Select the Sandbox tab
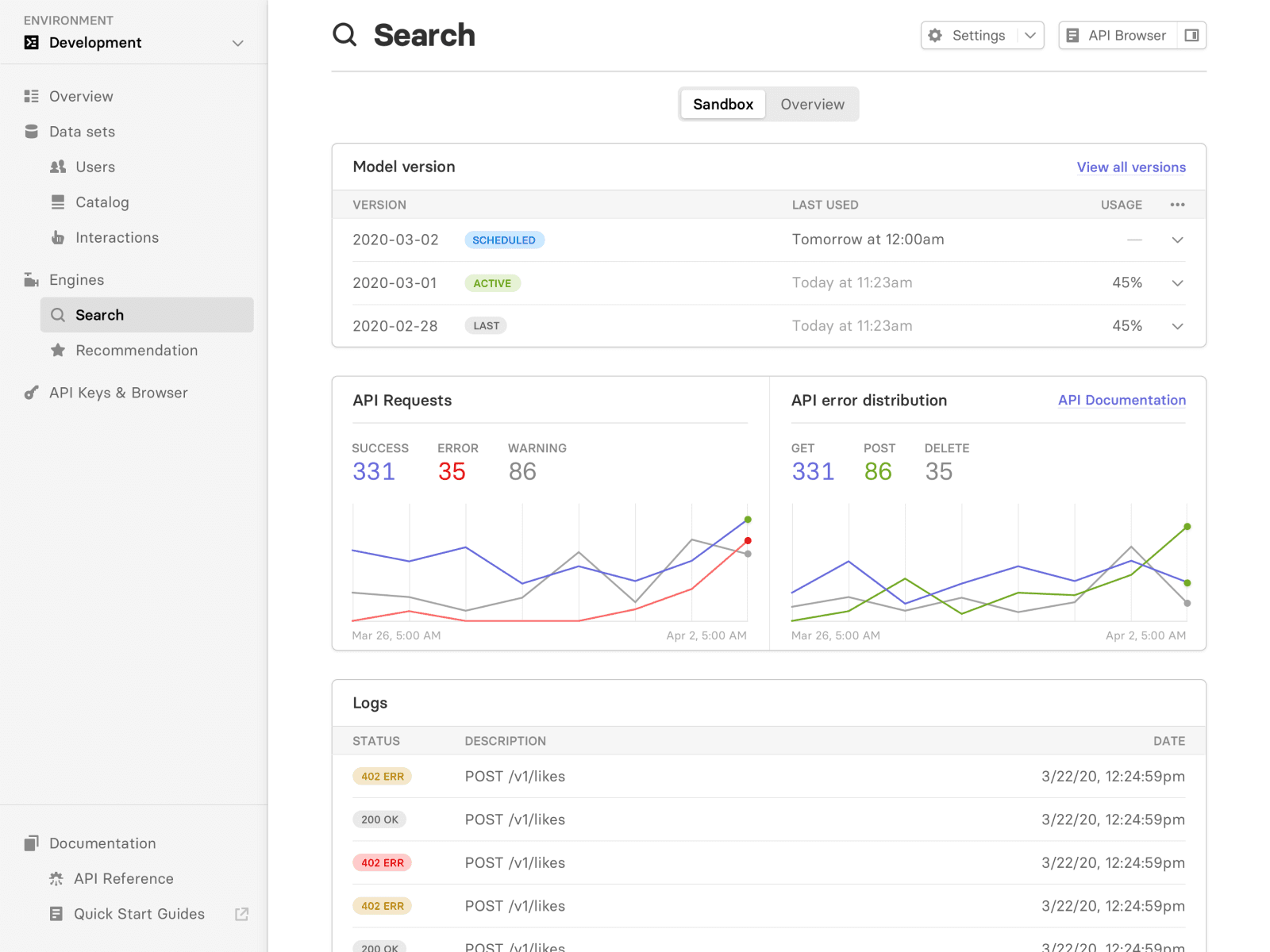The width and height of the screenshot is (1270, 952). pos(723,104)
